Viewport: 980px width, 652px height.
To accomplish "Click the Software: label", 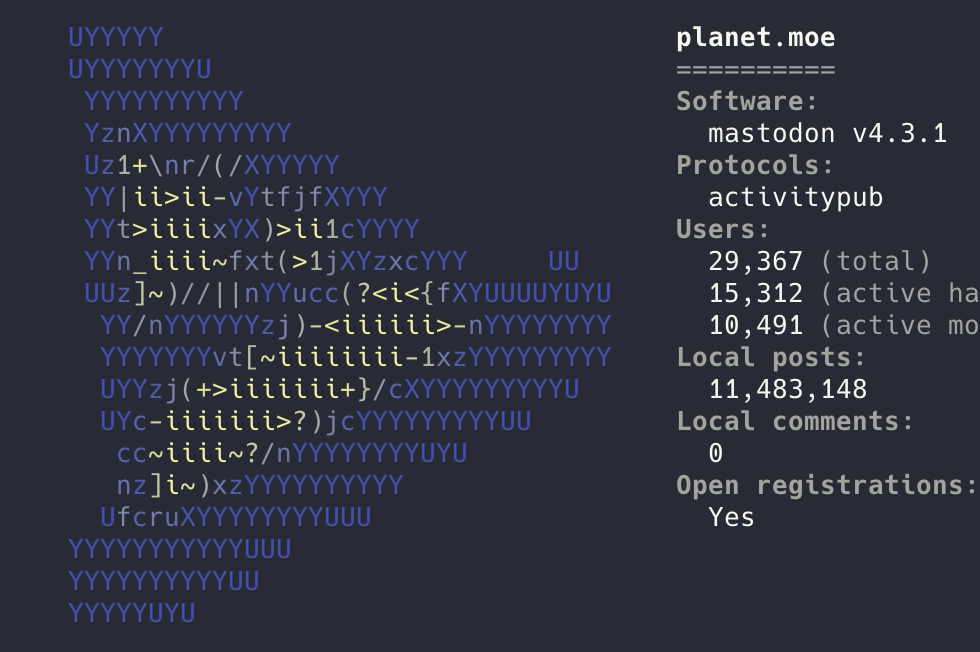I will [x=748, y=101].
